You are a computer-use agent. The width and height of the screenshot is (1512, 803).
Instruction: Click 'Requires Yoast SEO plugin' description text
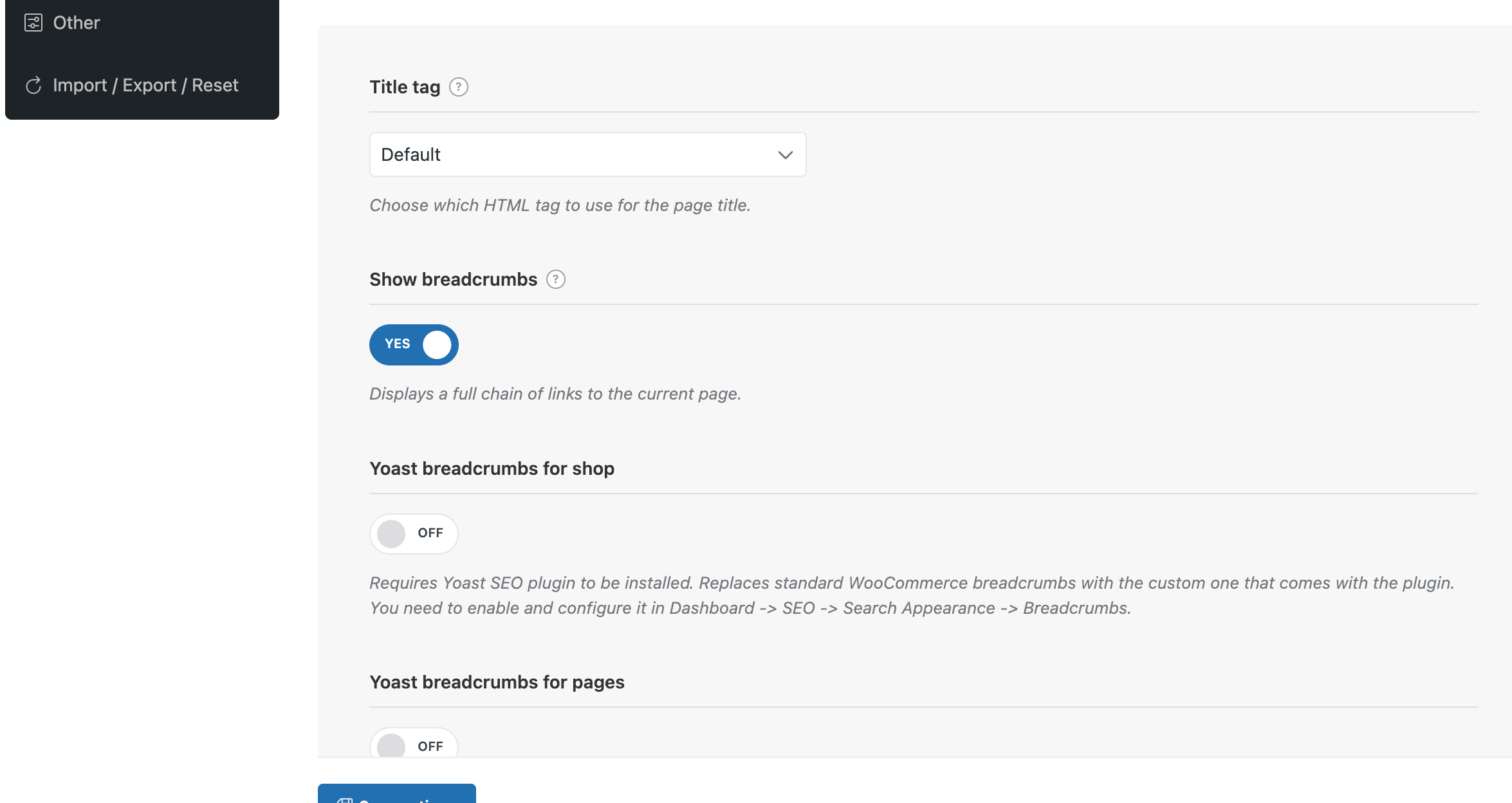pyautogui.click(x=912, y=595)
